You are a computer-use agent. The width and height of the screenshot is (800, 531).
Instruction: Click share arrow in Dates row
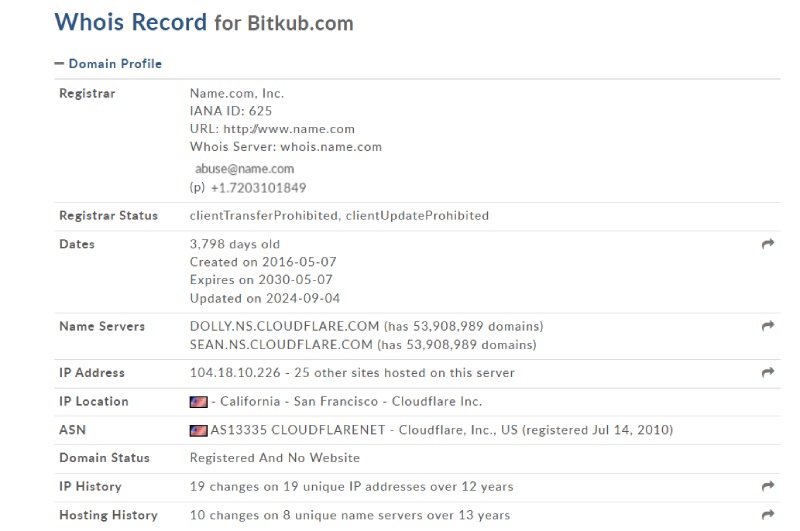(768, 244)
